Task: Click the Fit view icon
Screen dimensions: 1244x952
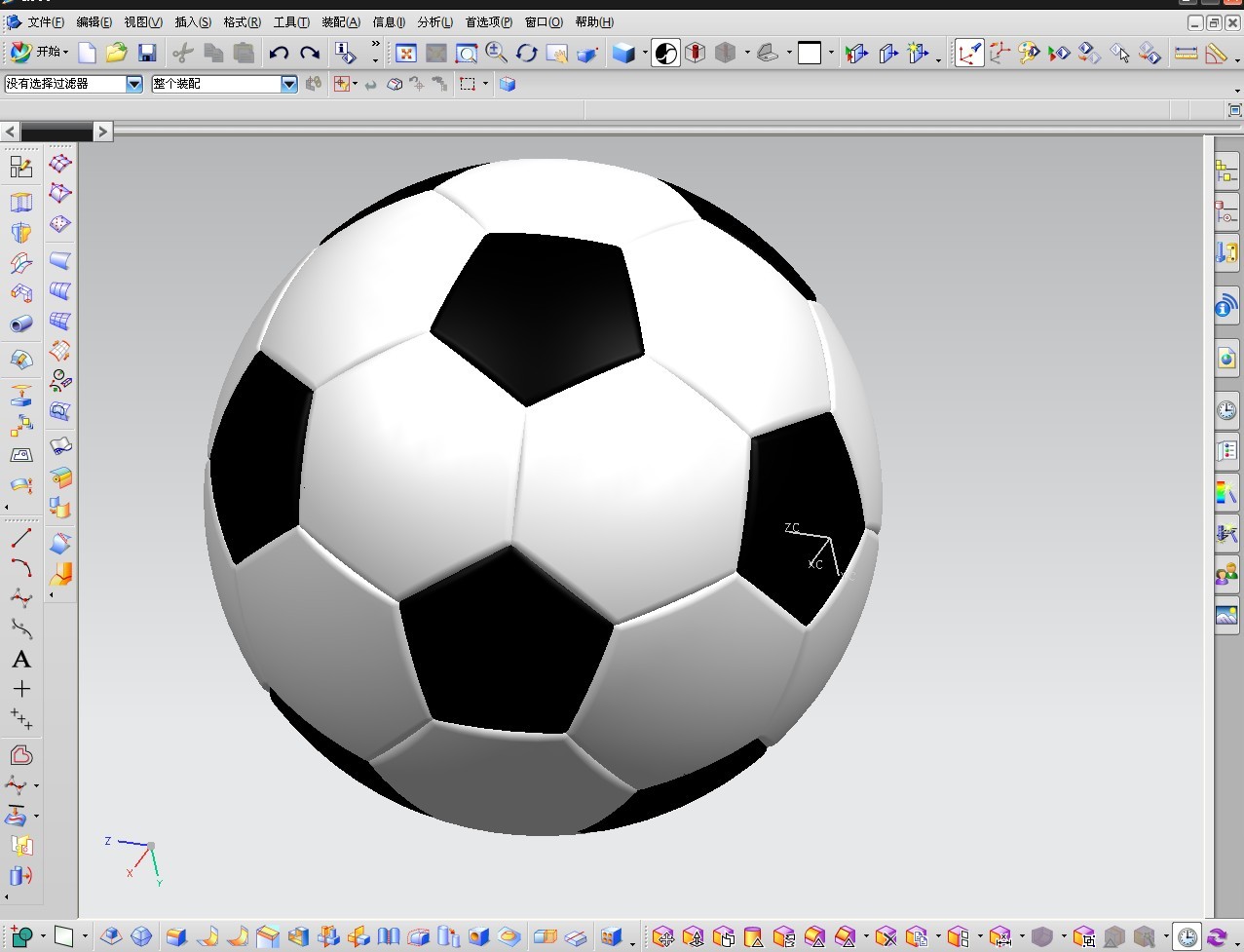Action: click(x=406, y=54)
